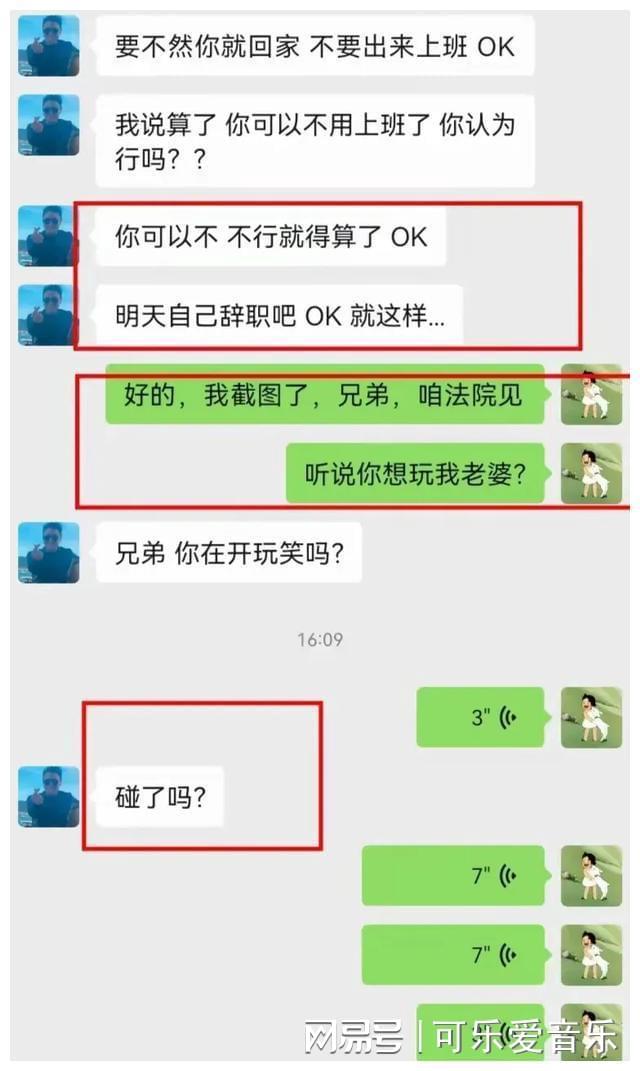Tap own avatar beside "听说你想玩我老婆?"
The width and height of the screenshot is (640, 1071).
[x=592, y=473]
